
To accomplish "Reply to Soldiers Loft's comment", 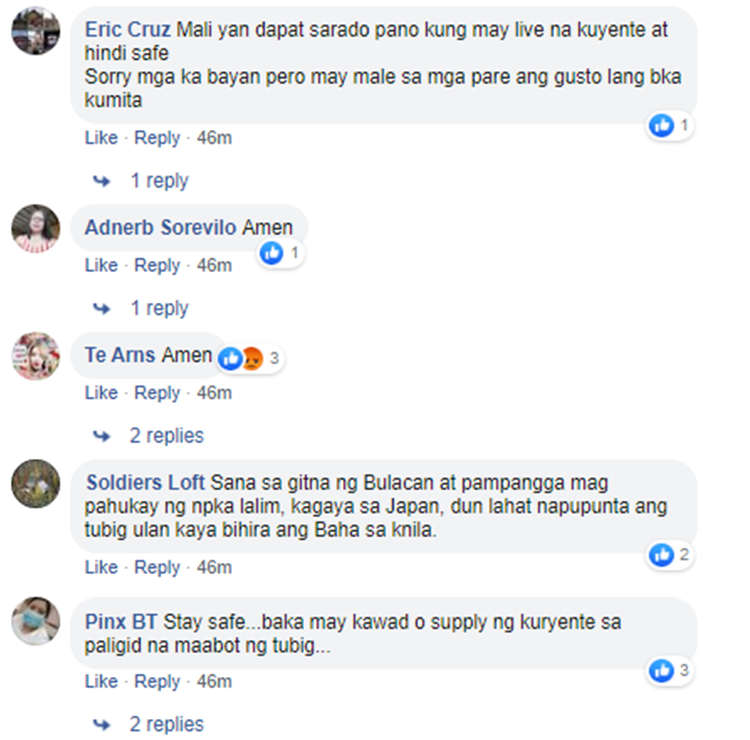I will click(x=157, y=568).
